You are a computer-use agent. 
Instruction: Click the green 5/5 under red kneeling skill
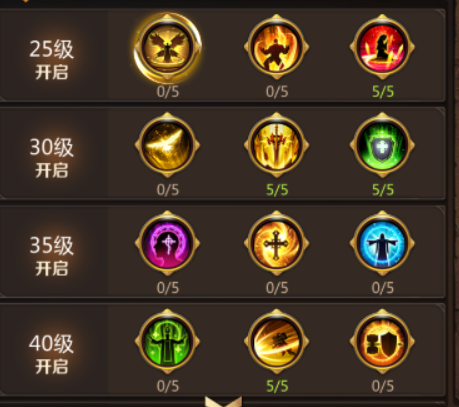click(383, 91)
